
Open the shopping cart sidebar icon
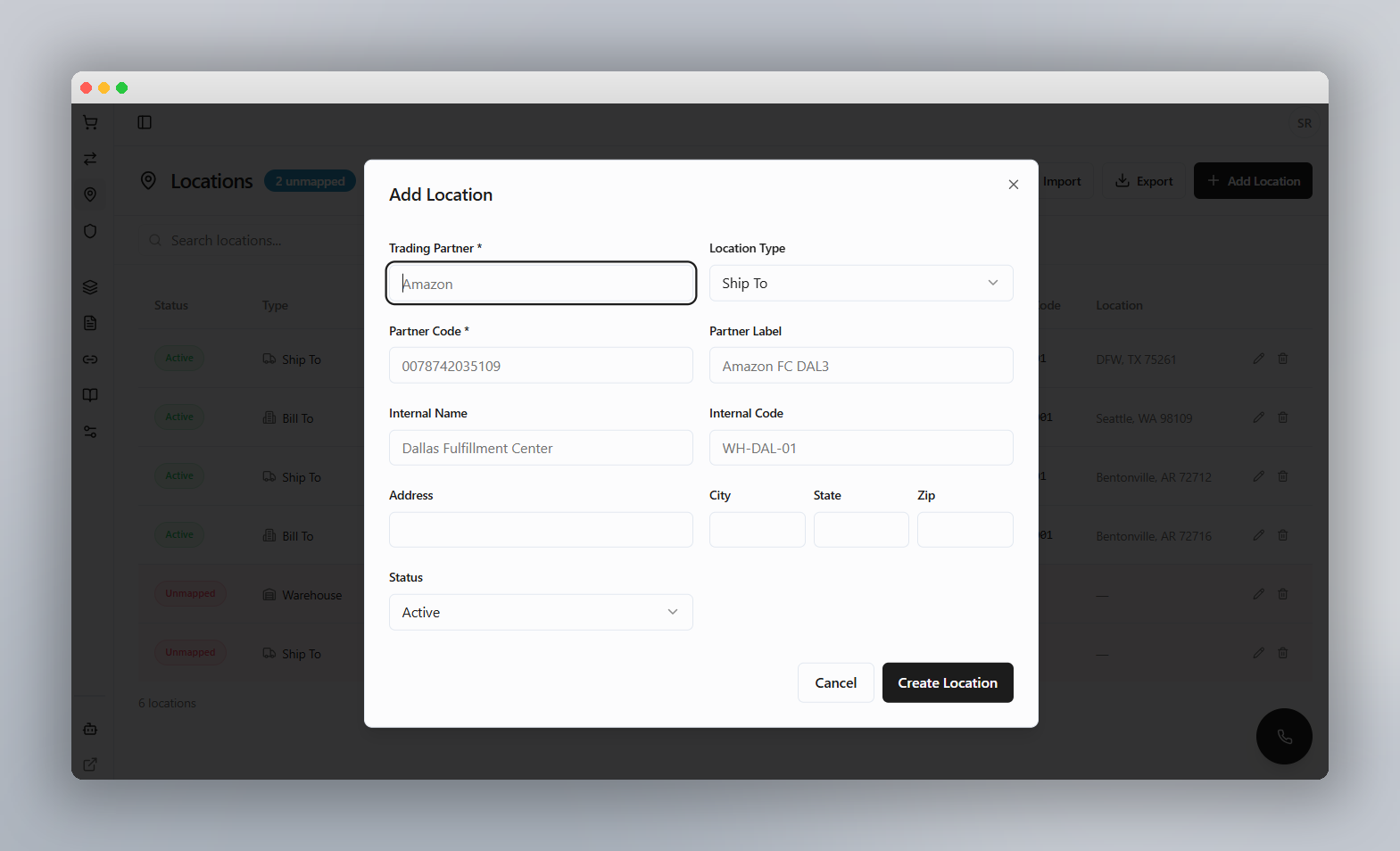click(x=90, y=122)
